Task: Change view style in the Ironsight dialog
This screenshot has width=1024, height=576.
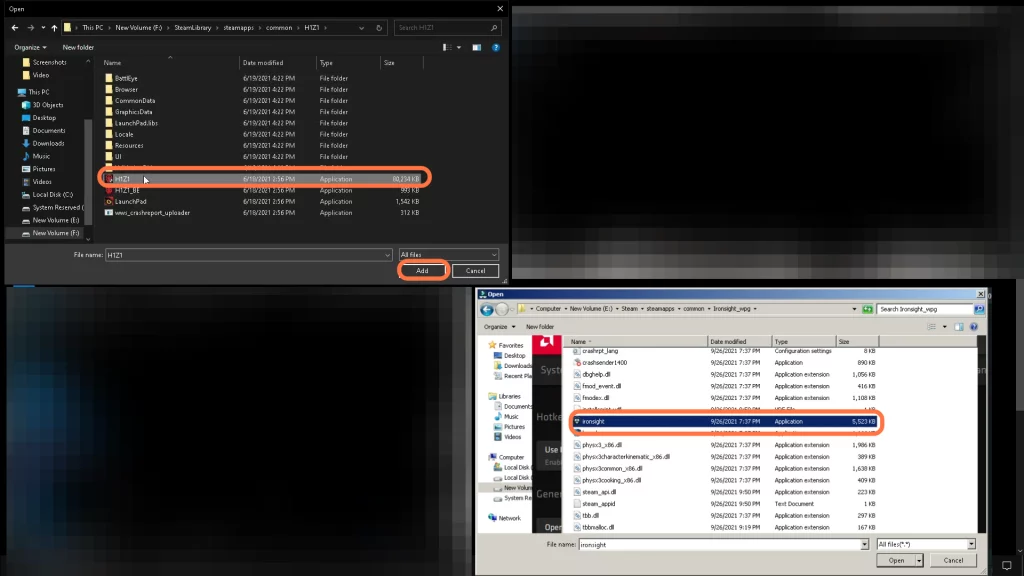Action: [x=932, y=327]
